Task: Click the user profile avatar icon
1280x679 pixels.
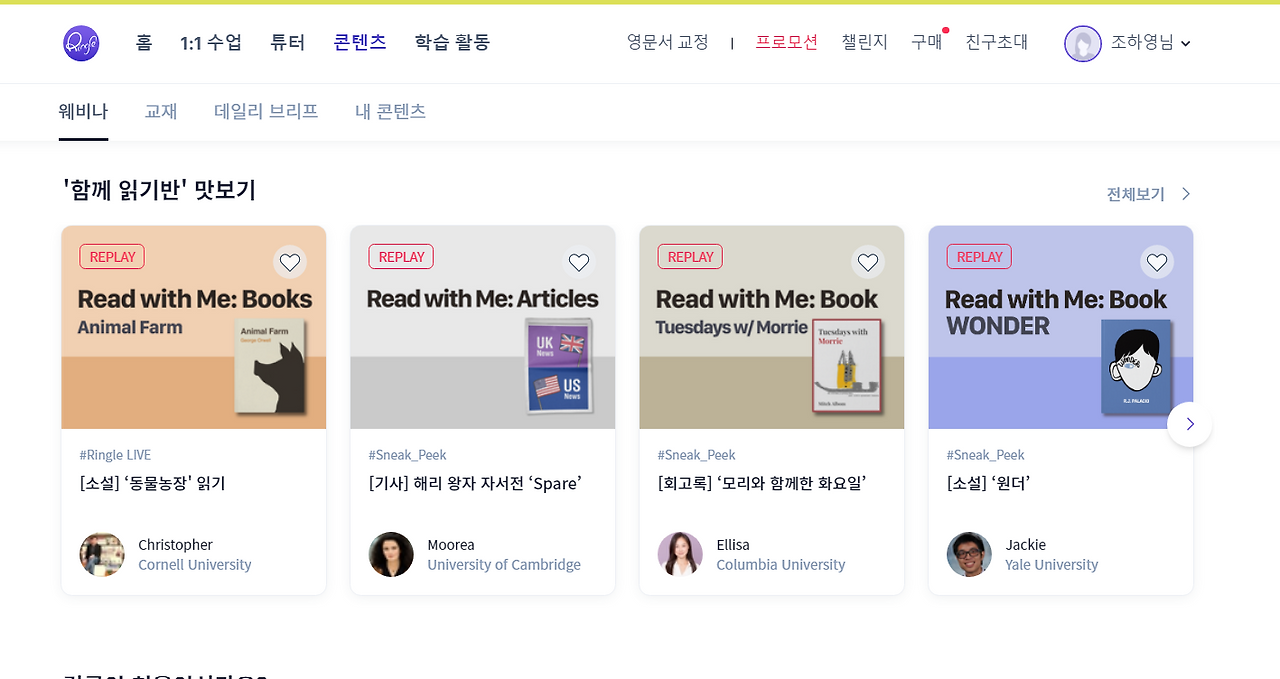Action: click(x=1083, y=43)
